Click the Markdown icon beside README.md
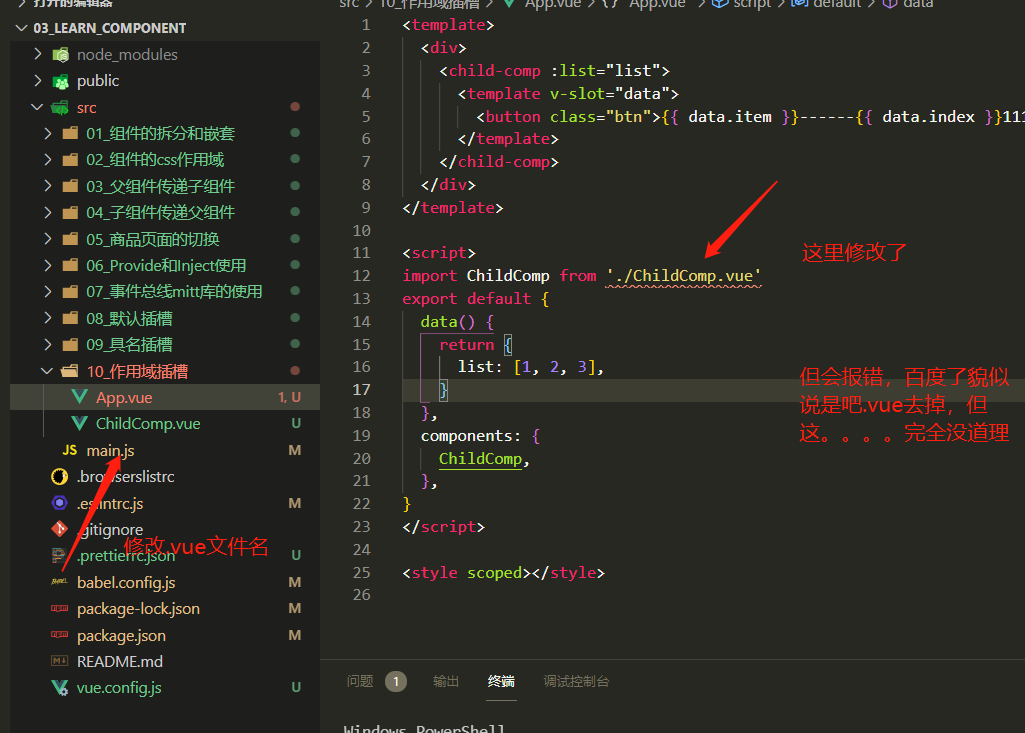 58,661
